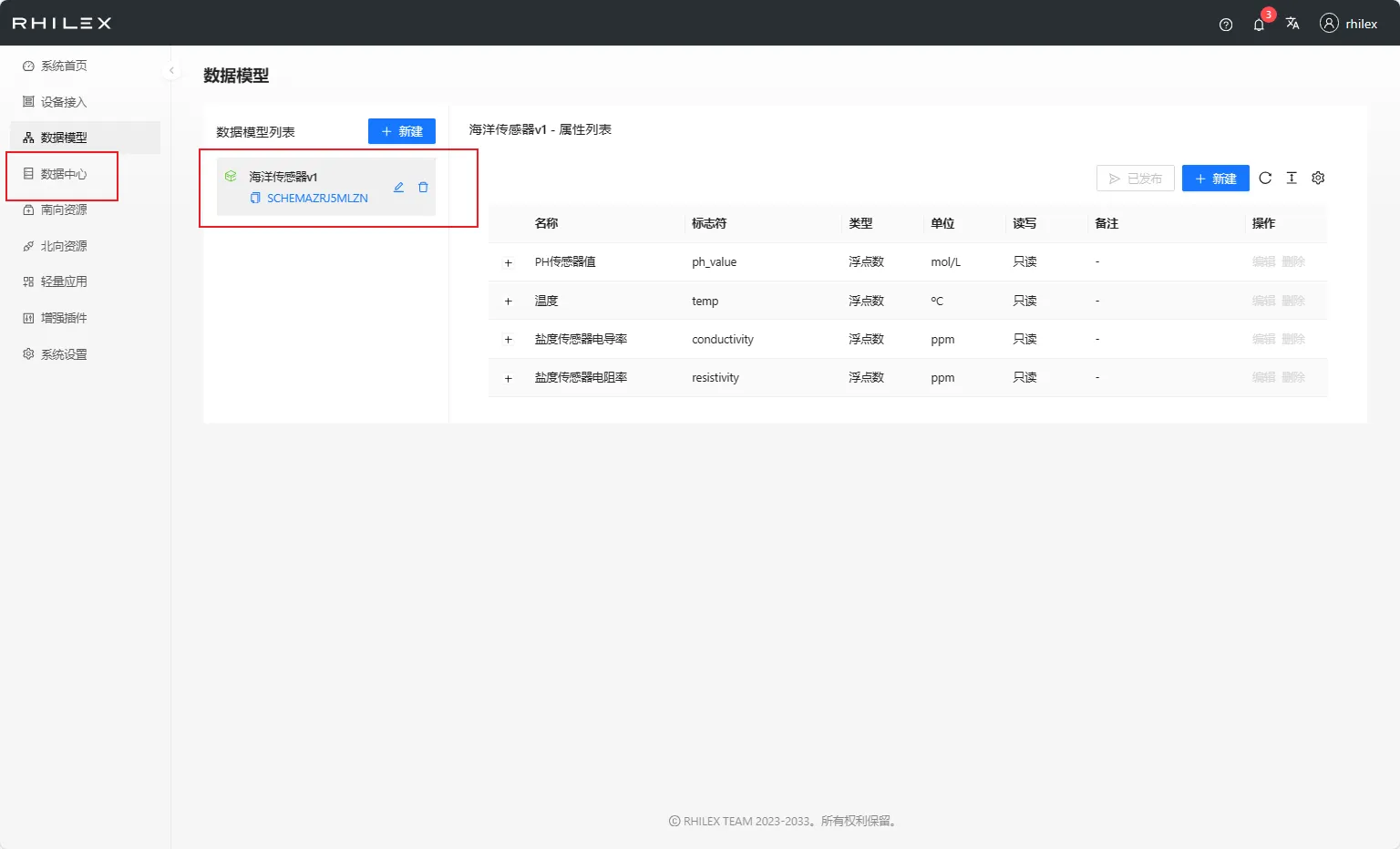Click 编辑 in the 温度 row
Image resolution: width=1400 pixels, height=849 pixels.
tap(1264, 301)
